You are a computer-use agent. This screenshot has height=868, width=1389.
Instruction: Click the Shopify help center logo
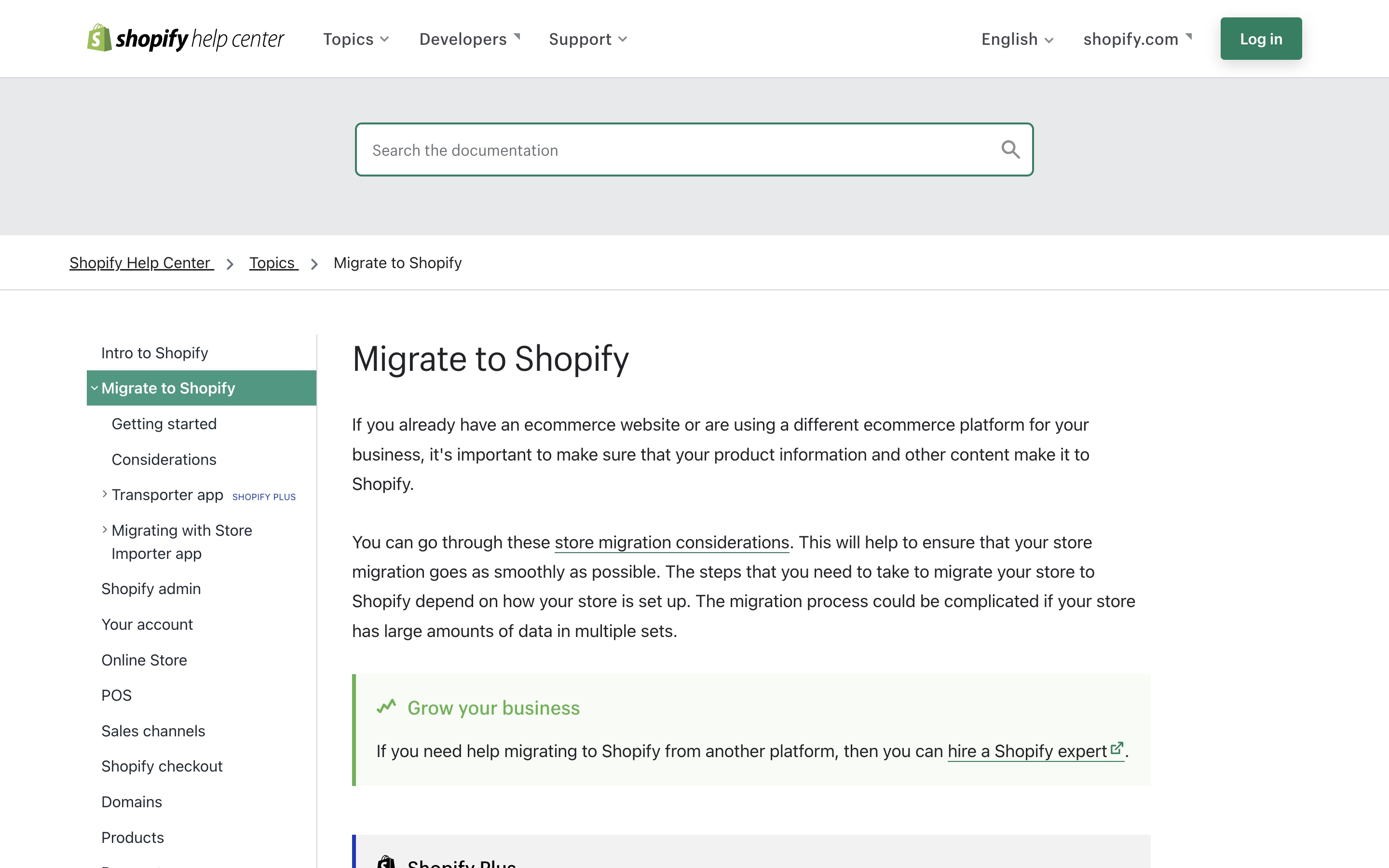click(185, 39)
